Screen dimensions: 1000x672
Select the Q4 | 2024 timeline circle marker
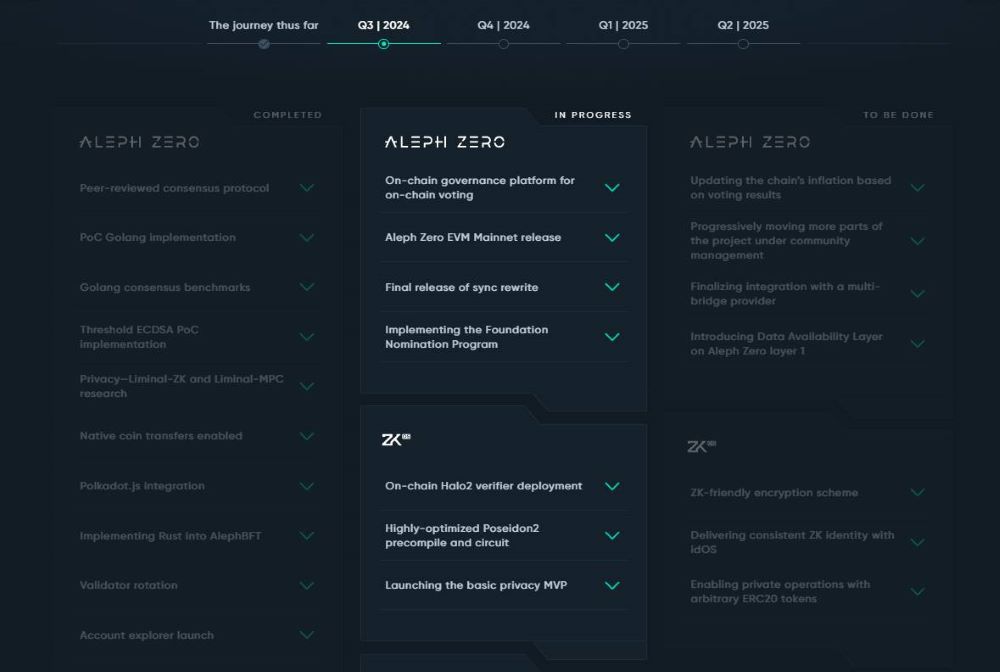503,44
